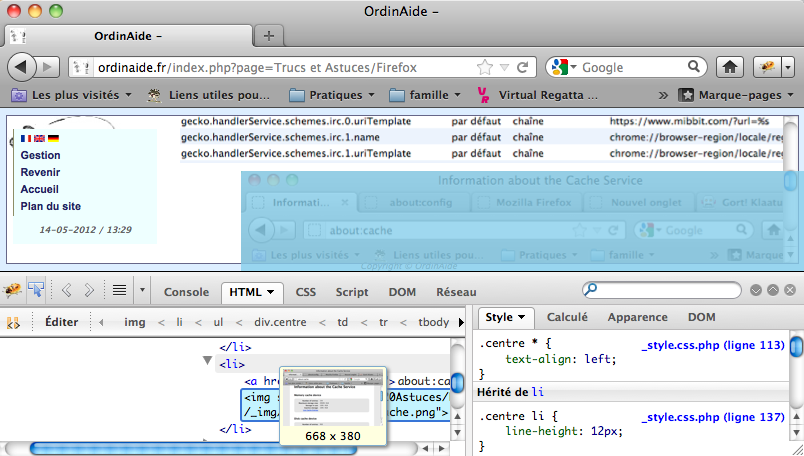Image resolution: width=804 pixels, height=456 pixels.
Task: Open the DOM side panel tab
Action: (701, 317)
